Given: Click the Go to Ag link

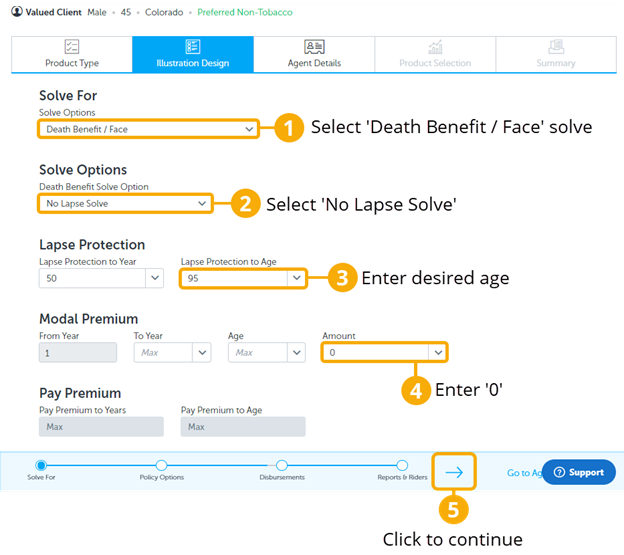Looking at the screenshot, I should [525, 473].
